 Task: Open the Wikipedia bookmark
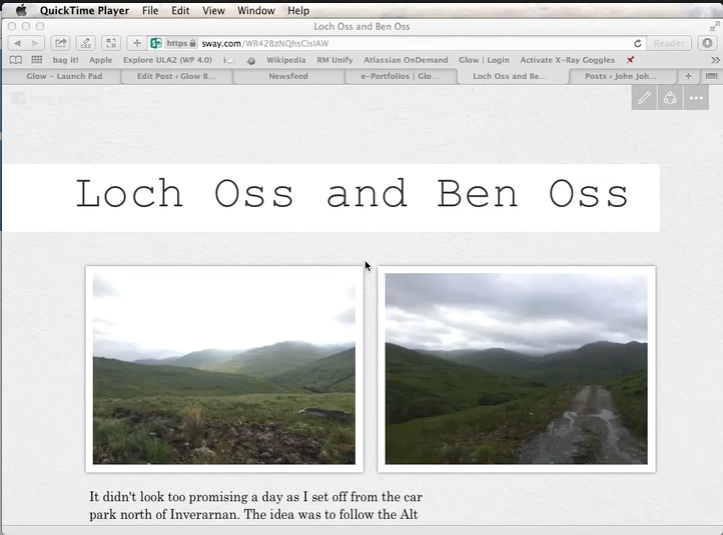pos(286,60)
